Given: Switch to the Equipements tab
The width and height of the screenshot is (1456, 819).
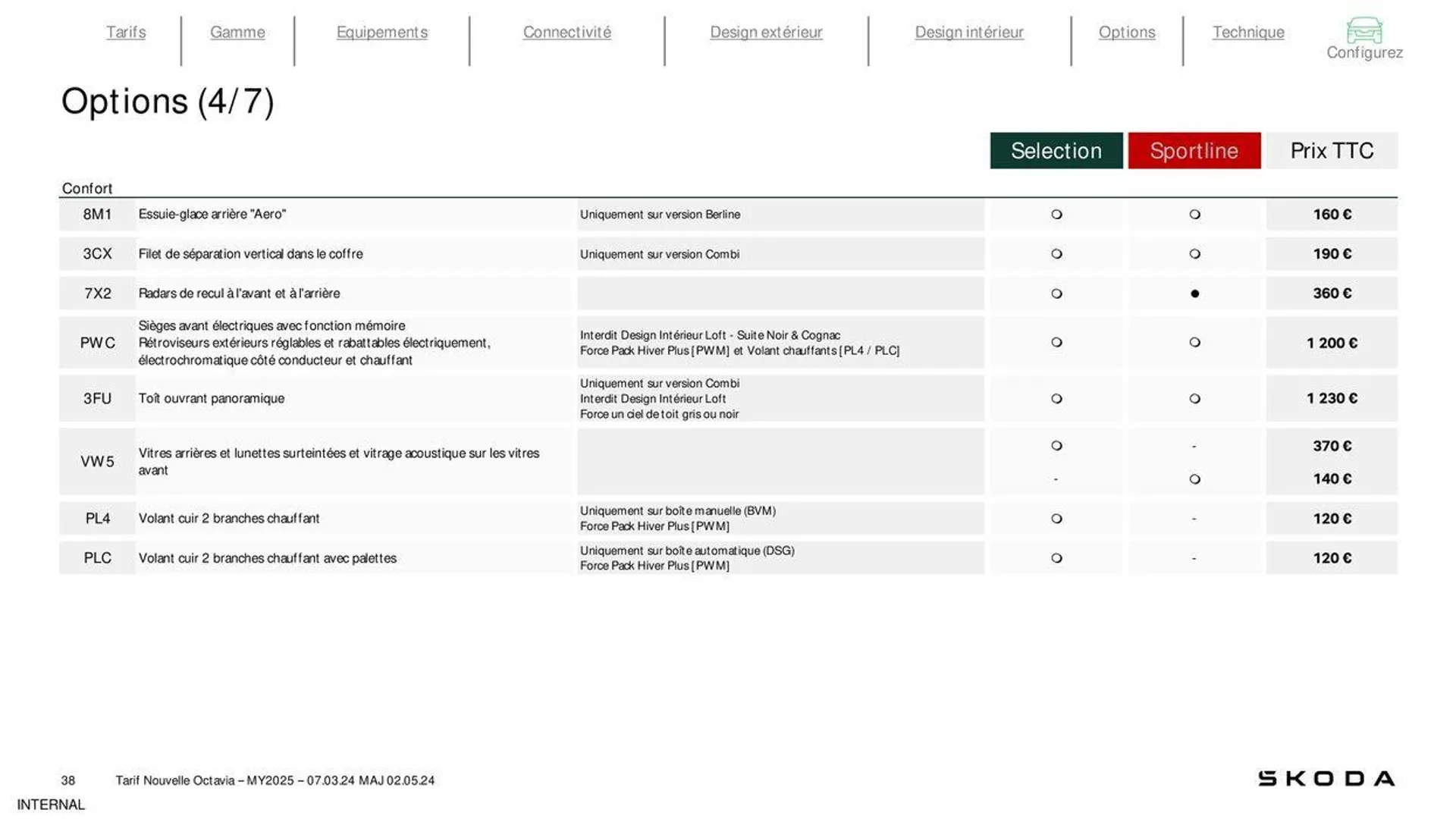Looking at the screenshot, I should point(382,32).
